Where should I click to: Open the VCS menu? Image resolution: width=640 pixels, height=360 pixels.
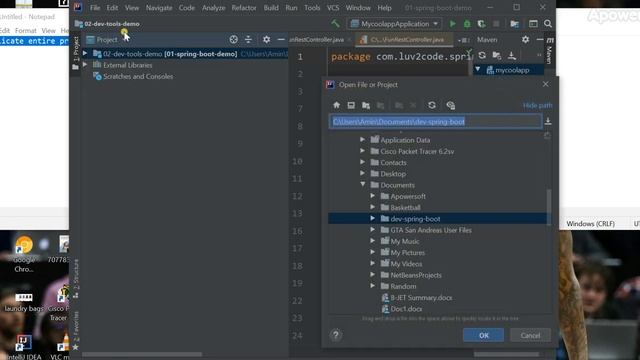click(333, 7)
